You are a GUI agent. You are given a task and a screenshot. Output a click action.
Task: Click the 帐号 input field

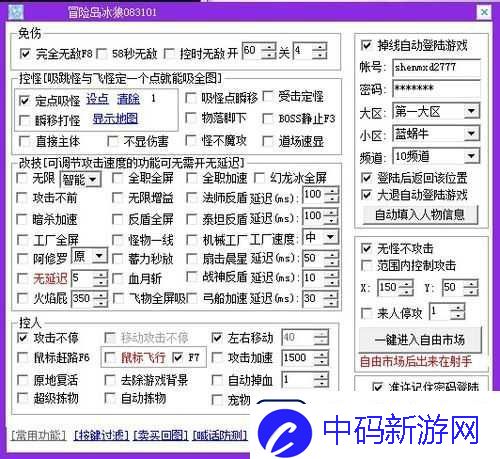tap(436, 68)
